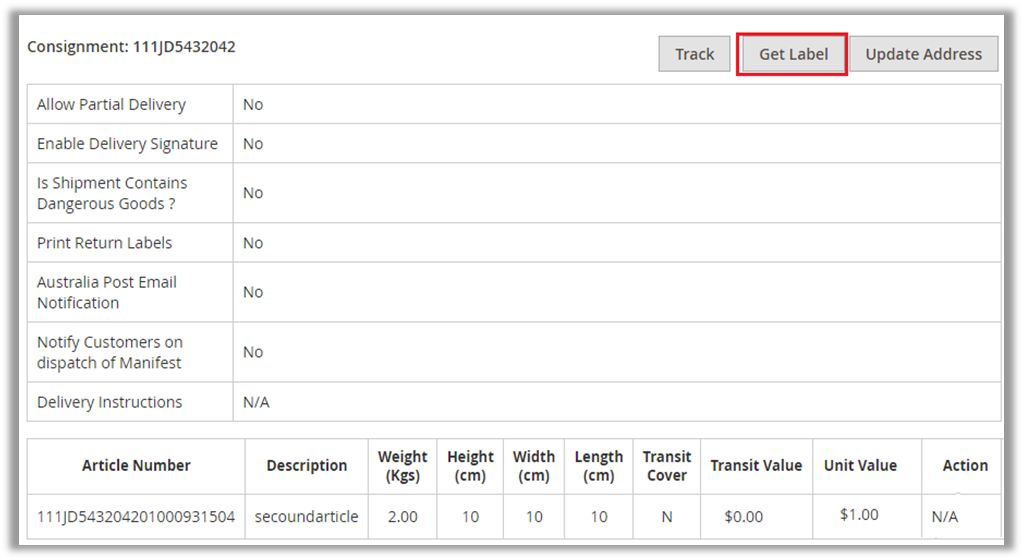This screenshot has height=560, width=1024.
Task: Select the Print Return Labels row
Action: 104,243
